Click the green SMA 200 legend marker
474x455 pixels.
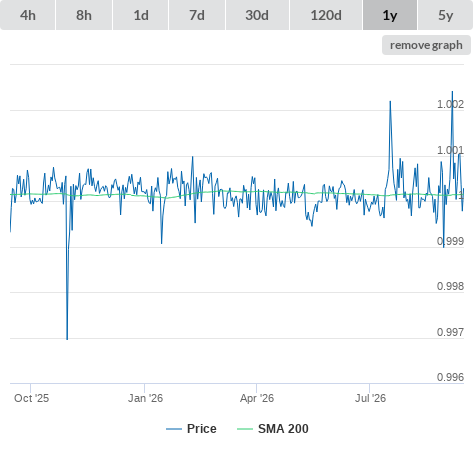245,429
